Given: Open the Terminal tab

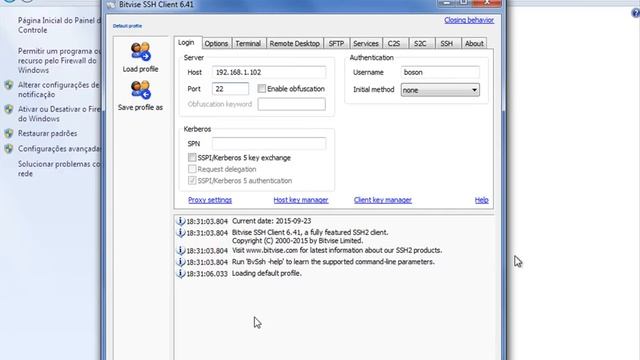Looking at the screenshot, I should tap(248, 43).
